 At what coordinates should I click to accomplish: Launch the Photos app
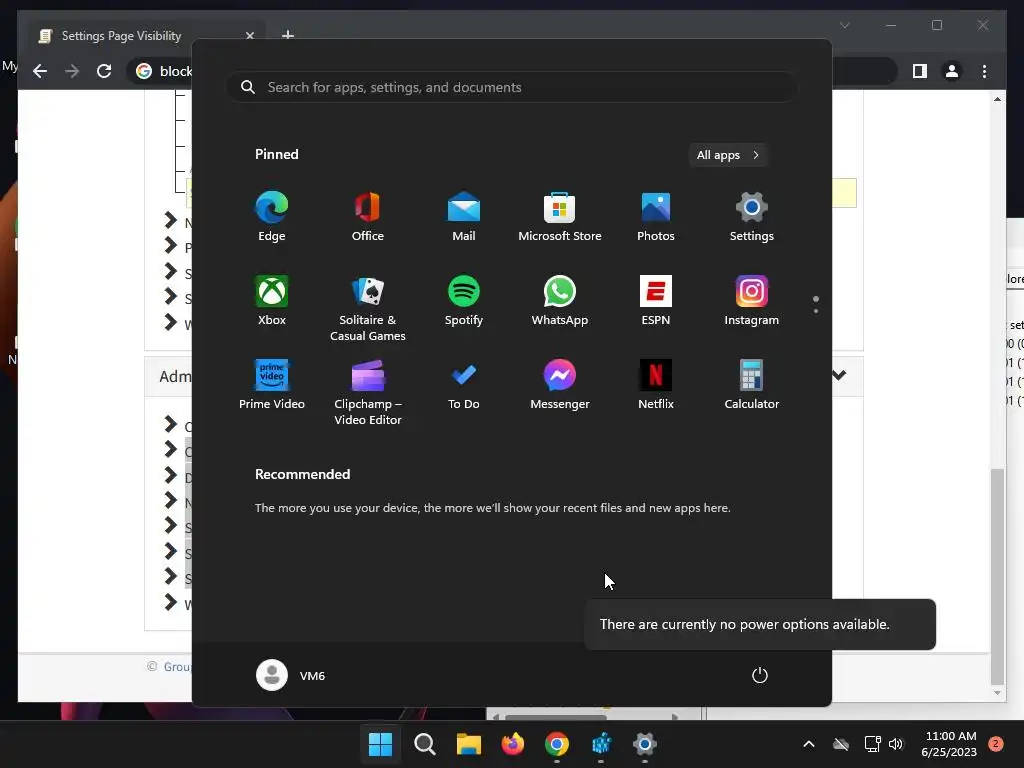(x=656, y=217)
